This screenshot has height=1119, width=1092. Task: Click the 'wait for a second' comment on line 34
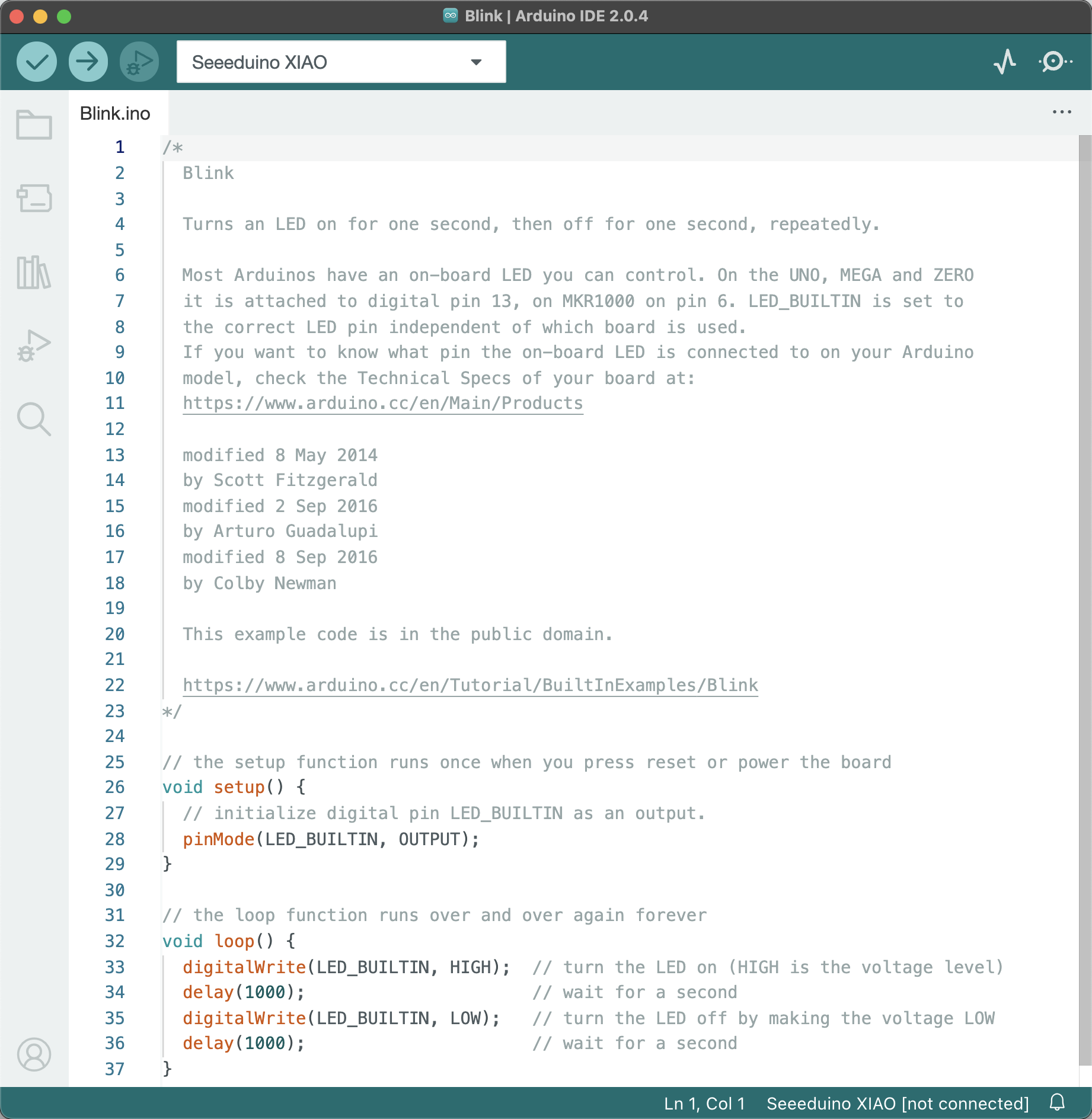pos(635,992)
